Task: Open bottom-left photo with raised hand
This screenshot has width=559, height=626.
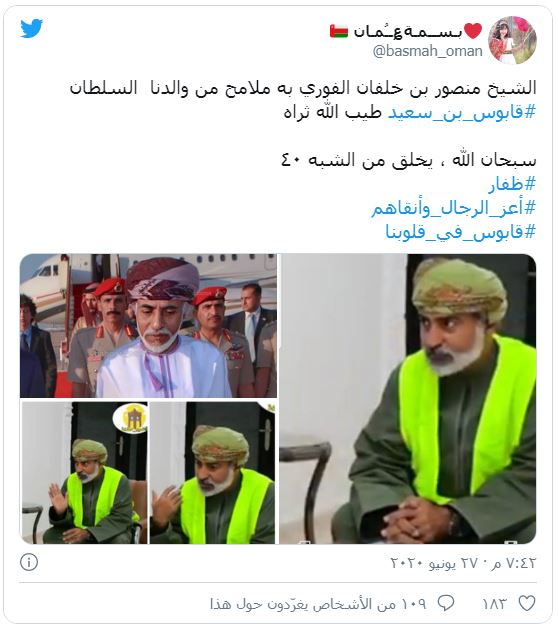Action: 84,473
